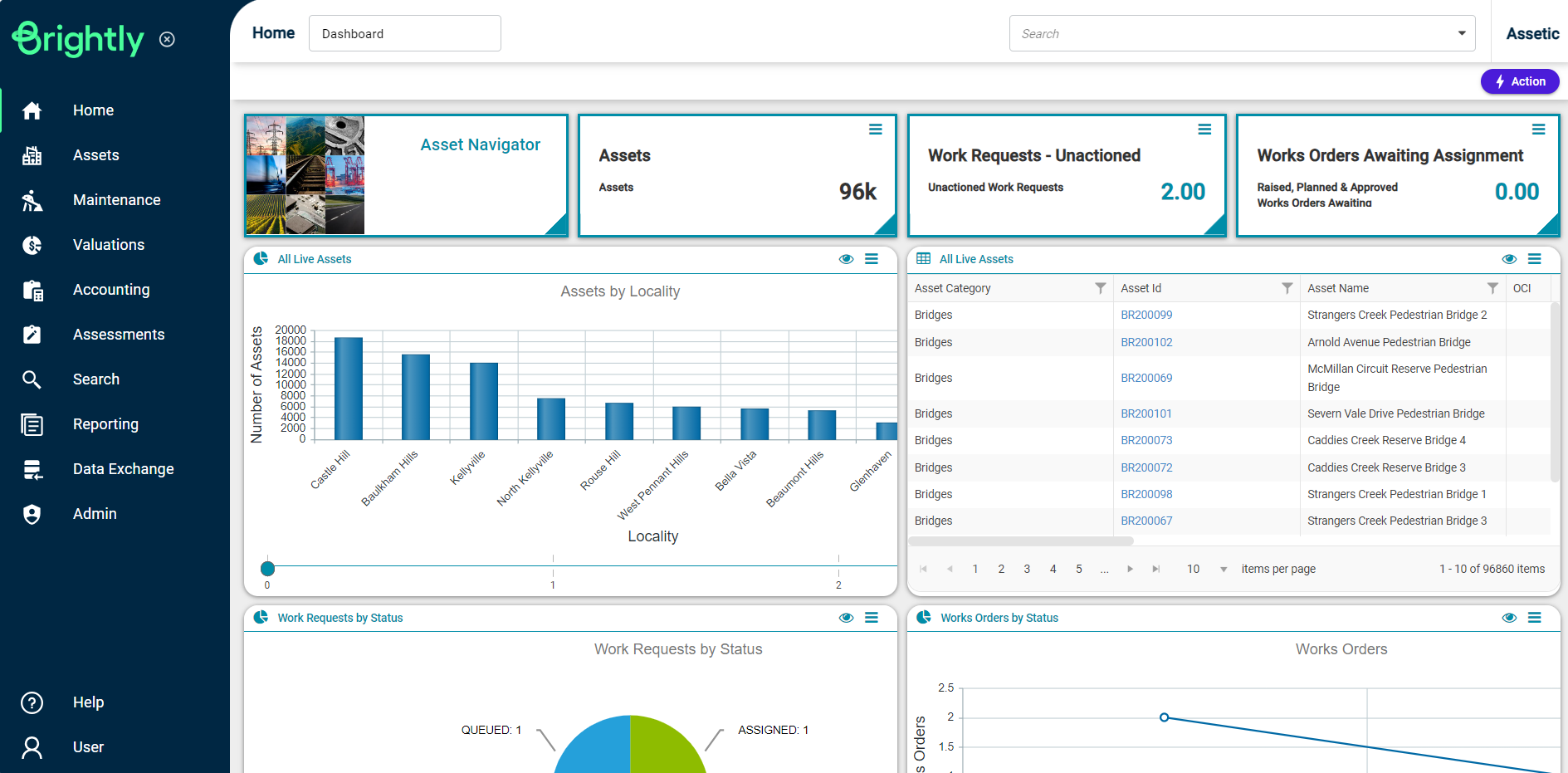1568x773 pixels.
Task: Open asset link BR200073
Action: [x=1146, y=440]
